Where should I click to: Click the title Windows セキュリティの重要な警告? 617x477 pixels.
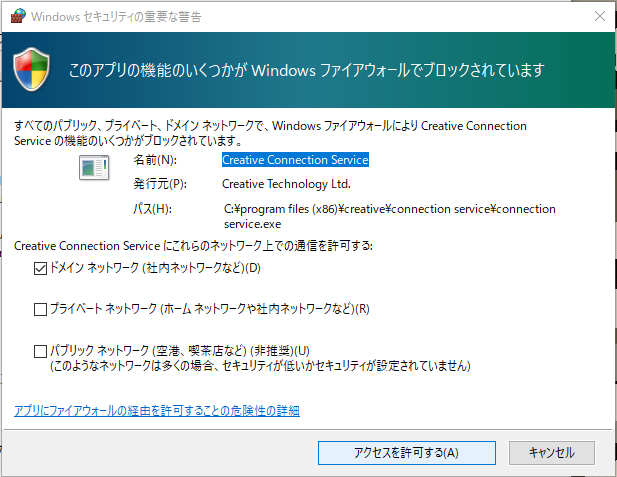(116, 17)
